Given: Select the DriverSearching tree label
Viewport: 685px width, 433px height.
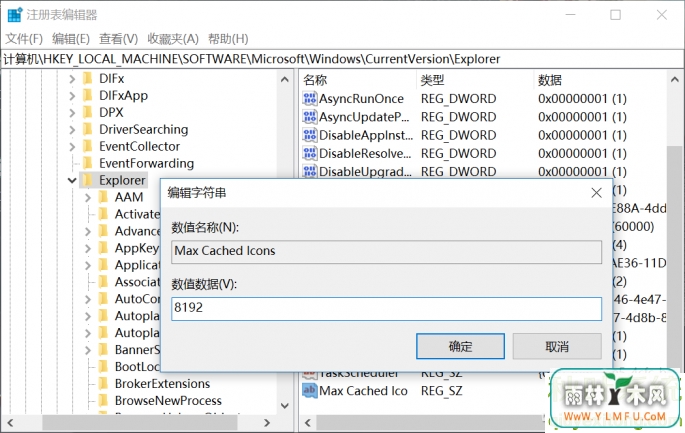Looking at the screenshot, I should click(144, 129).
